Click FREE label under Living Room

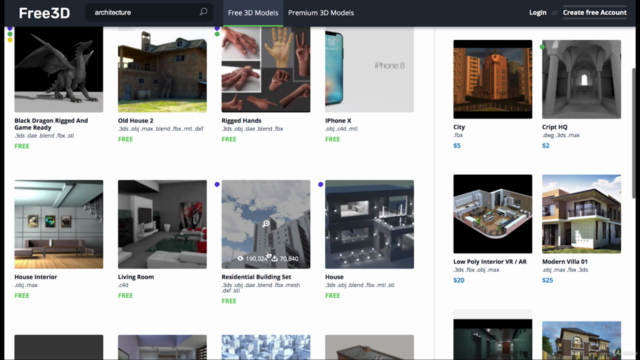coord(125,296)
